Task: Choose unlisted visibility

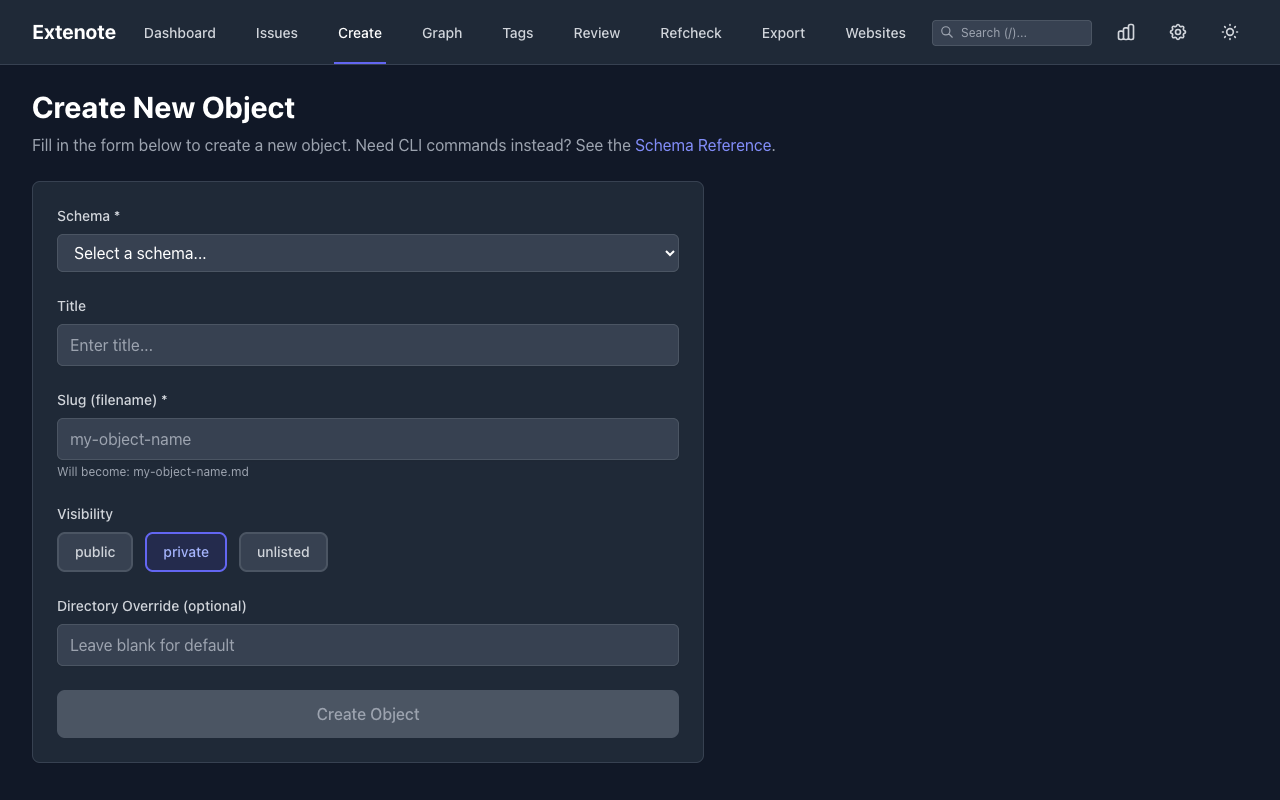Action: click(x=283, y=552)
